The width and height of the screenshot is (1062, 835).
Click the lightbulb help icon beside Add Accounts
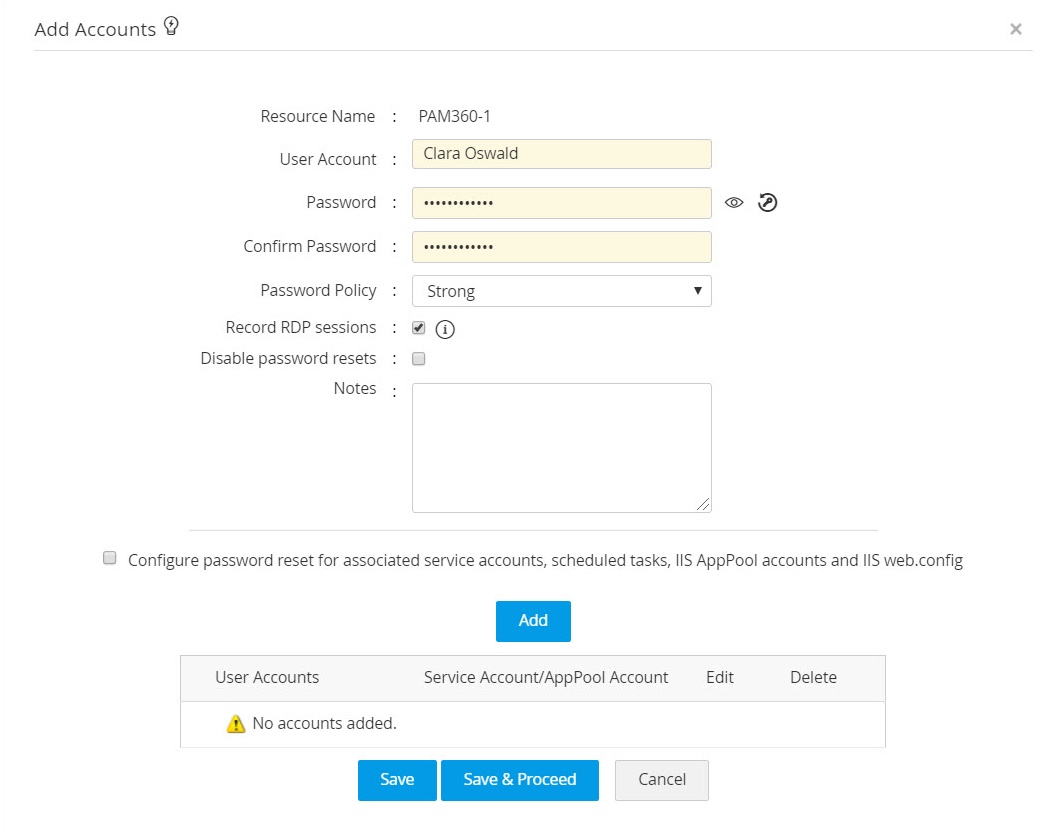tap(171, 27)
